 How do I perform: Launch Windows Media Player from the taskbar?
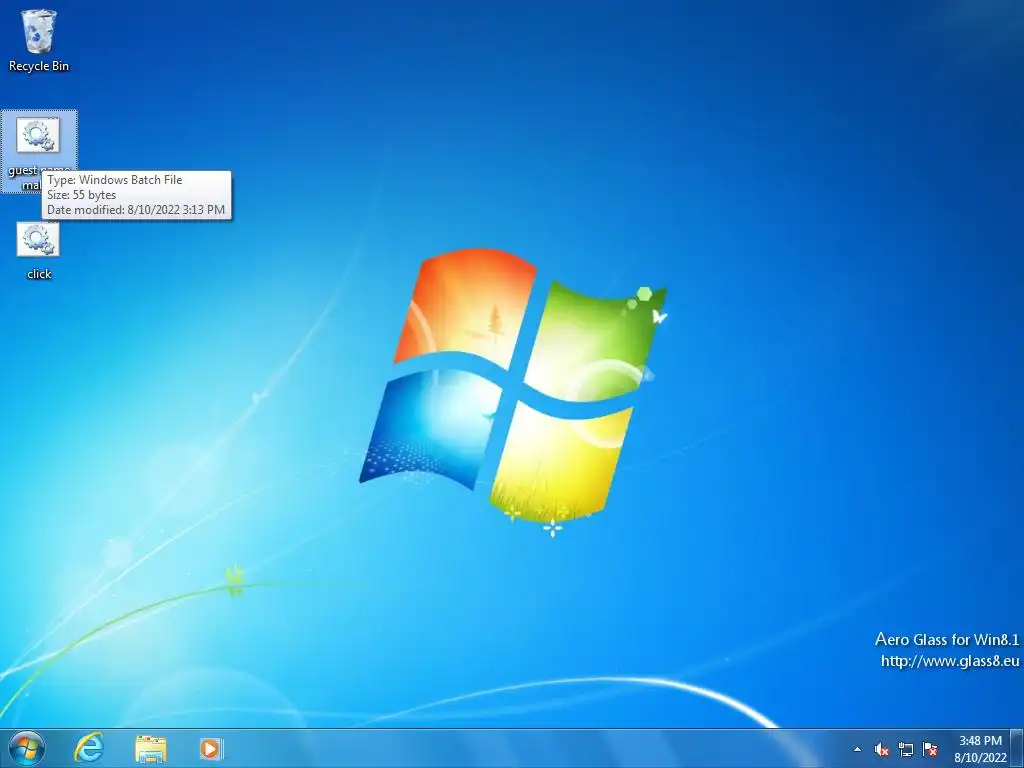pos(211,748)
